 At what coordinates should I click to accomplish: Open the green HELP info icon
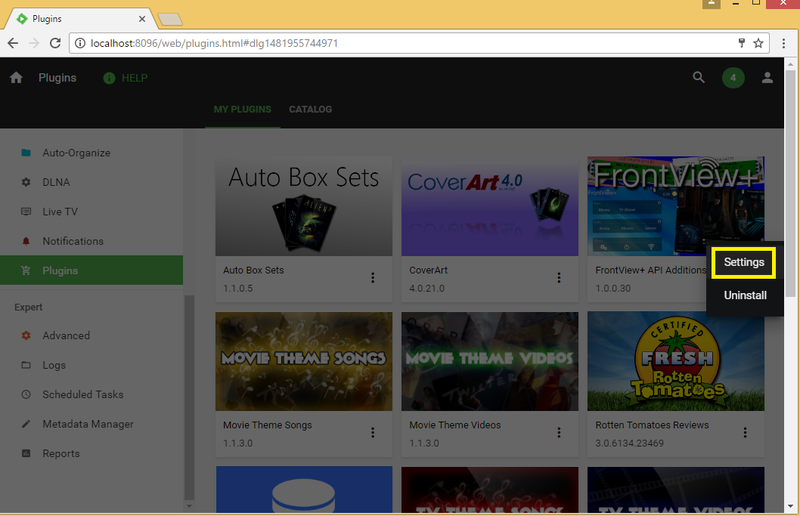click(109, 78)
